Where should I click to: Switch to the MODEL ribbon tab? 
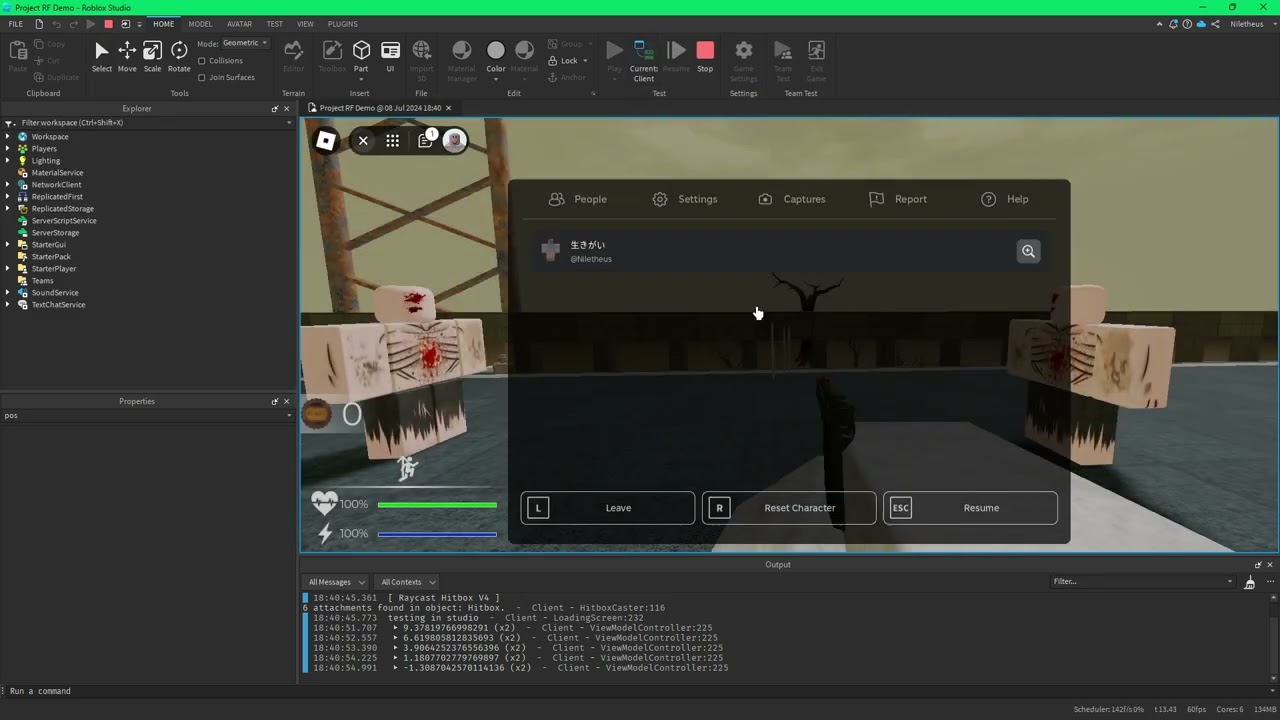coord(200,24)
